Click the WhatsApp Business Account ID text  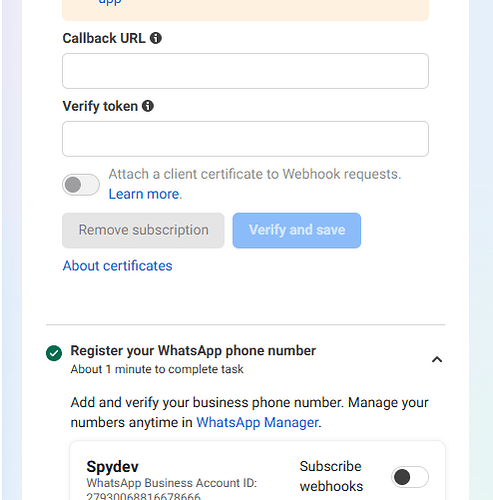point(172,483)
